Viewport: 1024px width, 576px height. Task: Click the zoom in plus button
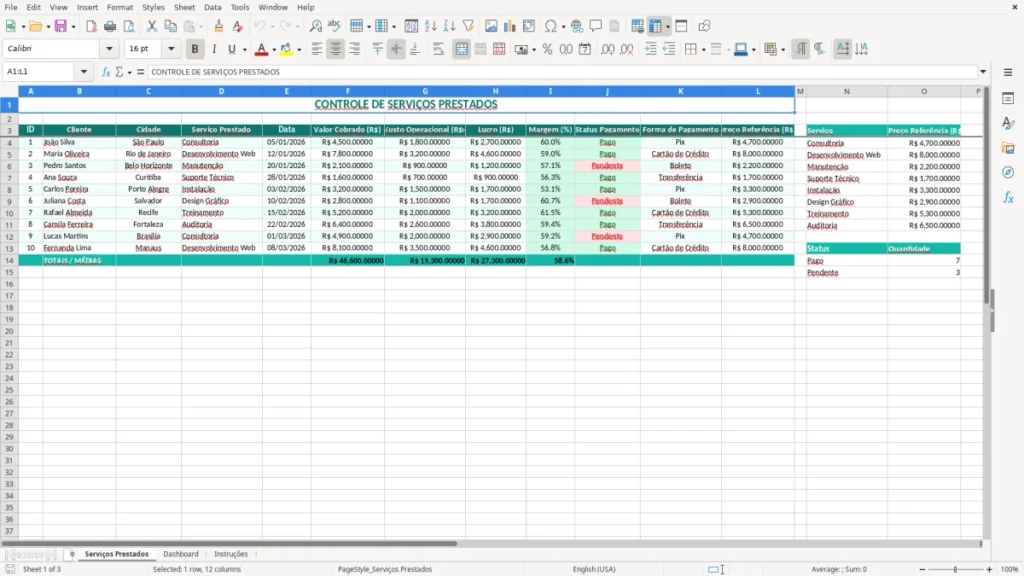pyautogui.click(x=989, y=569)
